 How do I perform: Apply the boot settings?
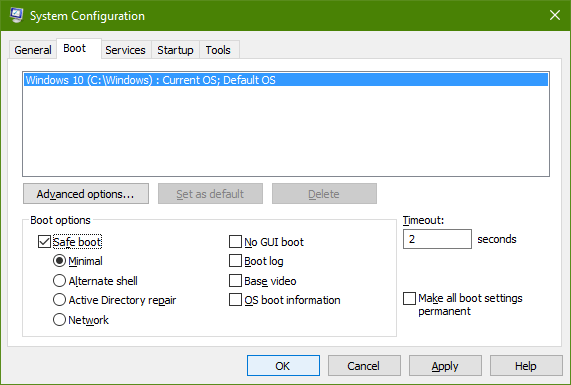click(x=445, y=366)
